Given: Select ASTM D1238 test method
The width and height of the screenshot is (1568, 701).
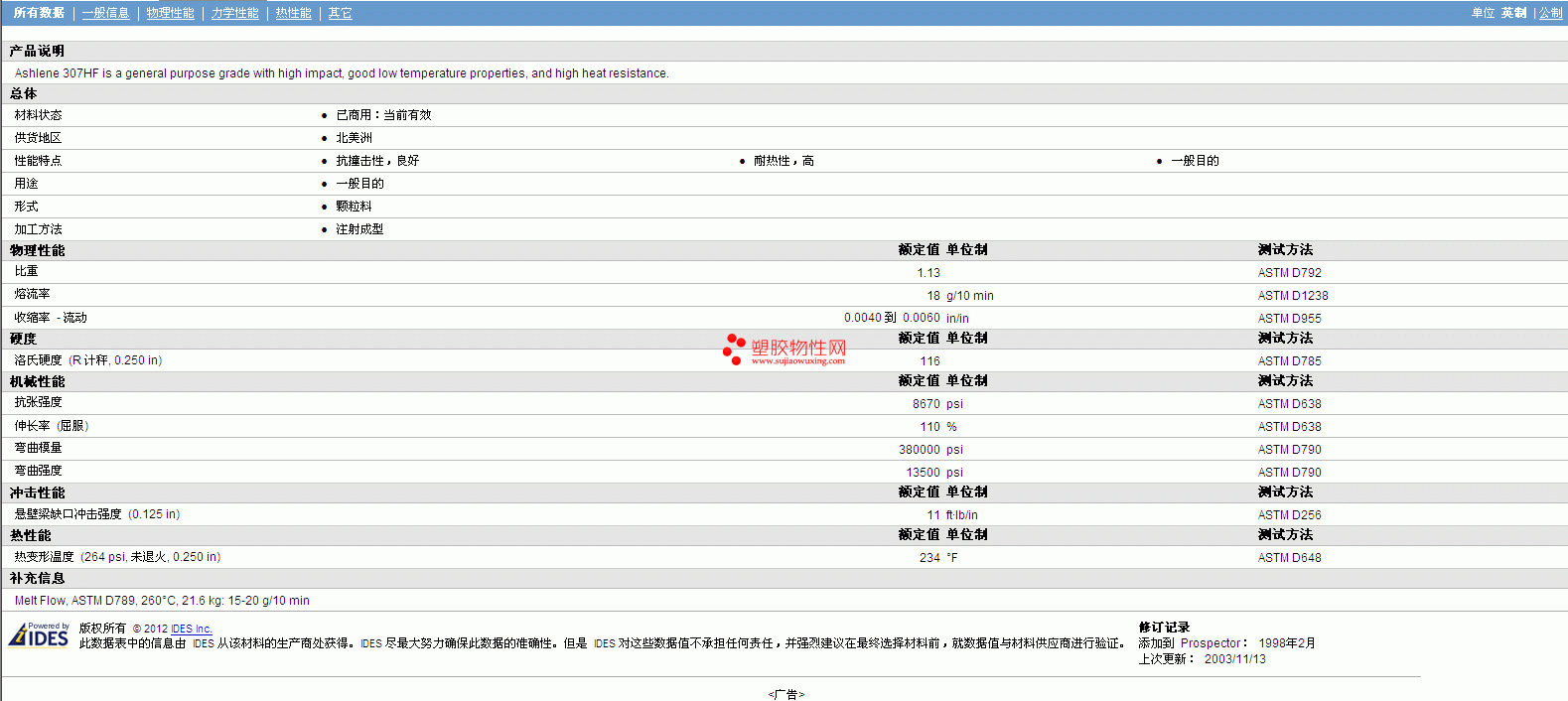Looking at the screenshot, I should (1293, 296).
